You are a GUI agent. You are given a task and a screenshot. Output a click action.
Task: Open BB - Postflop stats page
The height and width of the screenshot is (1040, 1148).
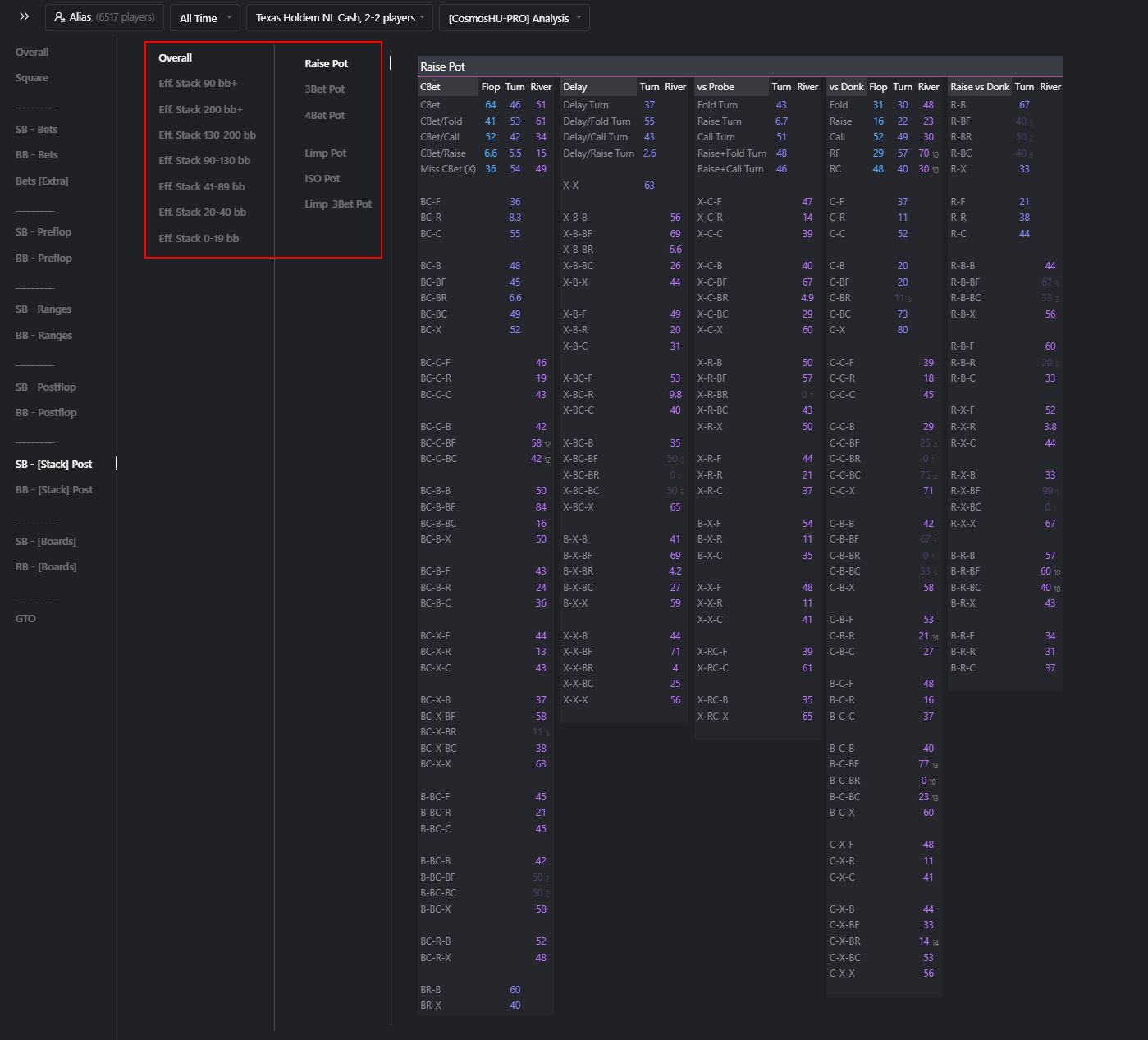pos(46,413)
